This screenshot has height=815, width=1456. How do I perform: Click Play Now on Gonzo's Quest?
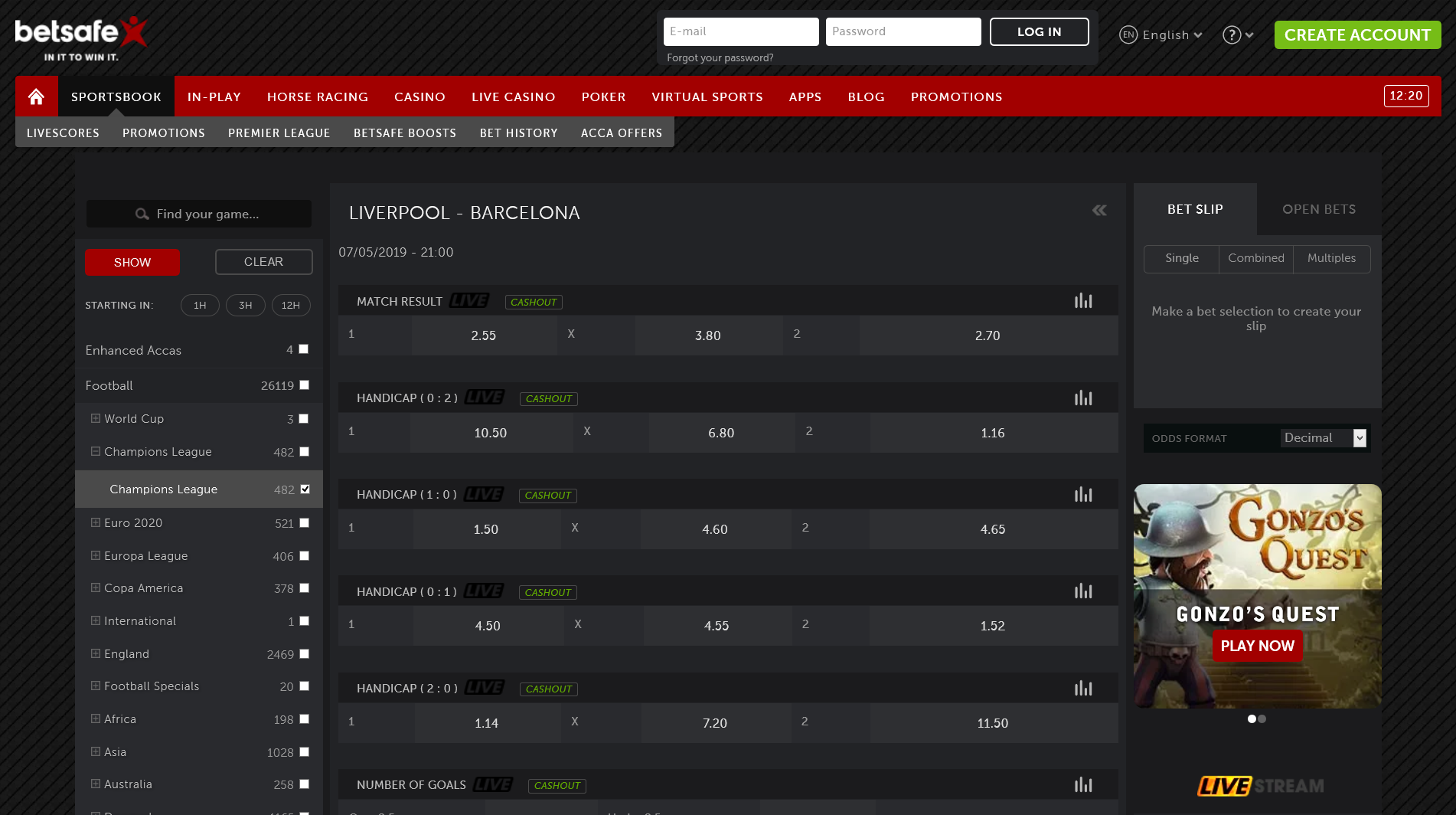1257,646
